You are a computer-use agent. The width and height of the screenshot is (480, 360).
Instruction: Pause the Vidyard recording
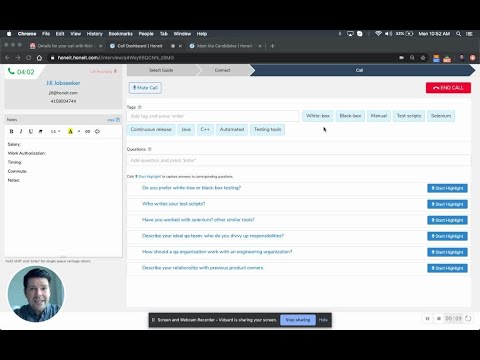click(x=427, y=319)
